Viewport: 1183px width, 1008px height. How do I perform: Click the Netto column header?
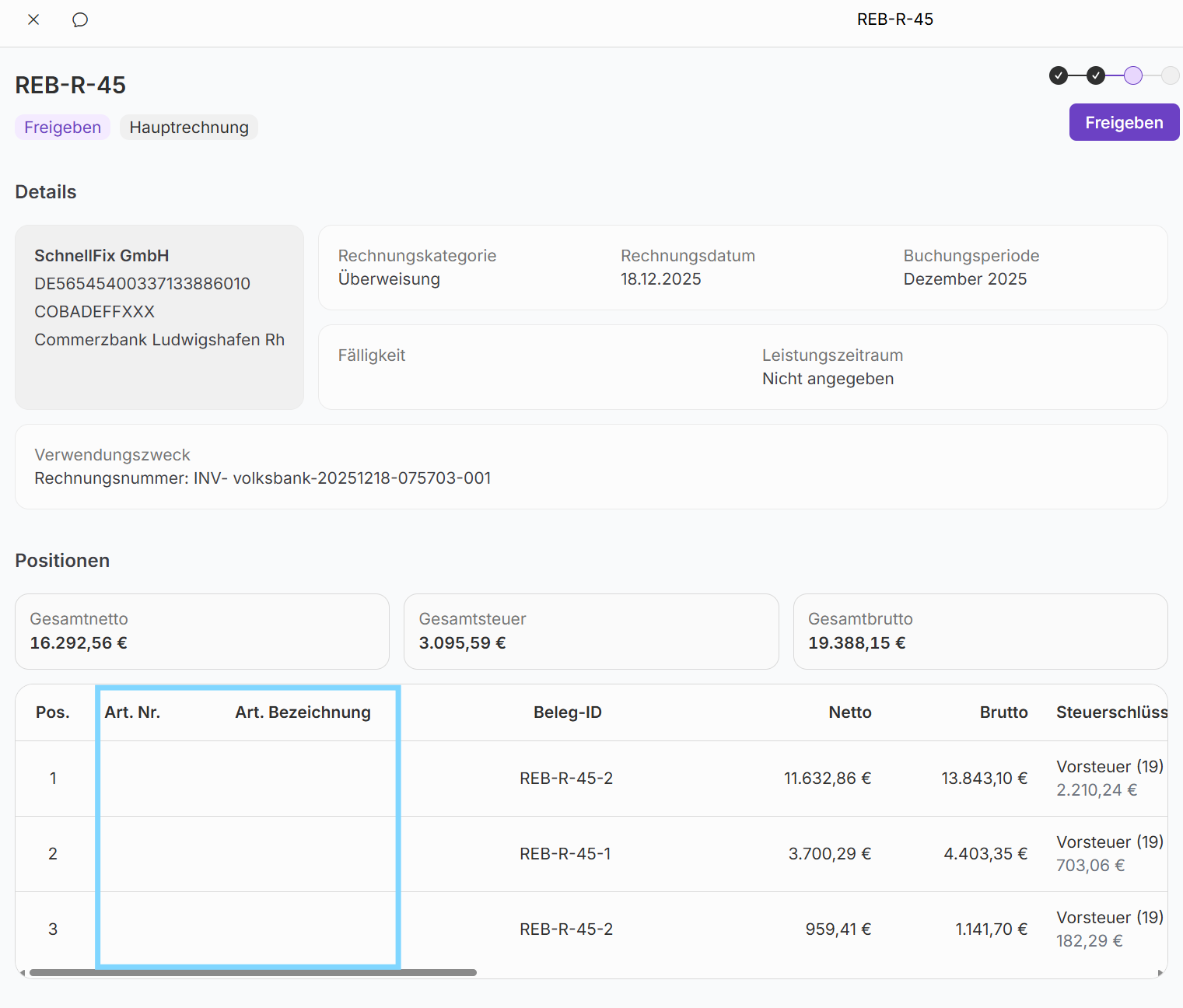pyautogui.click(x=849, y=712)
